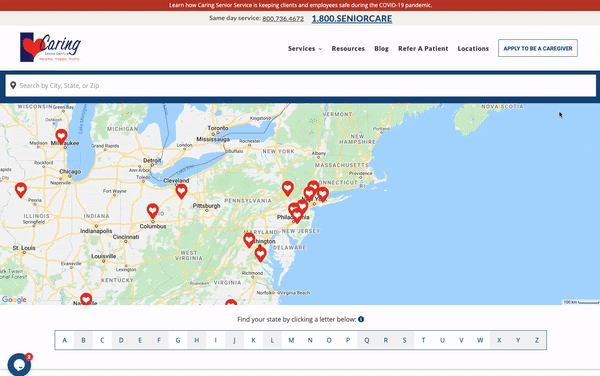Select letter P in state filter
Image resolution: width=600 pixels, height=376 pixels.
(348, 340)
